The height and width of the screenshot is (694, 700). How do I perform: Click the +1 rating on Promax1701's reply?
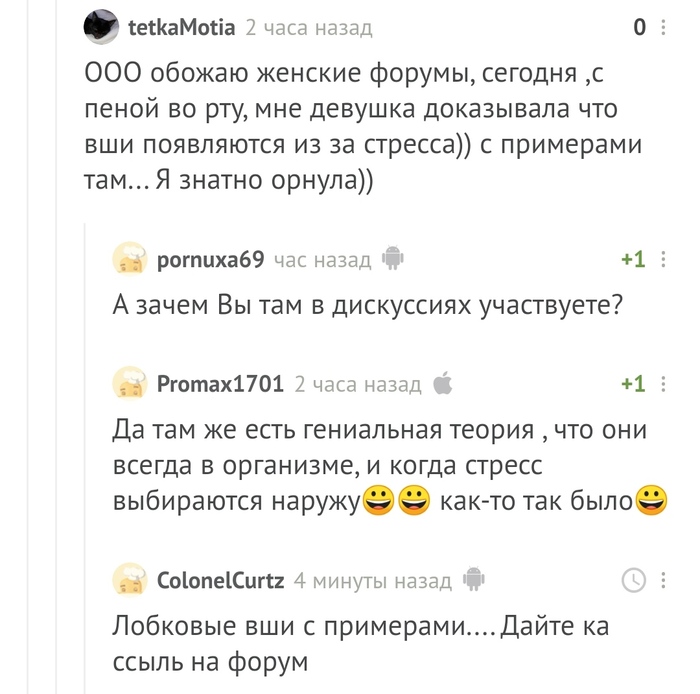click(632, 384)
